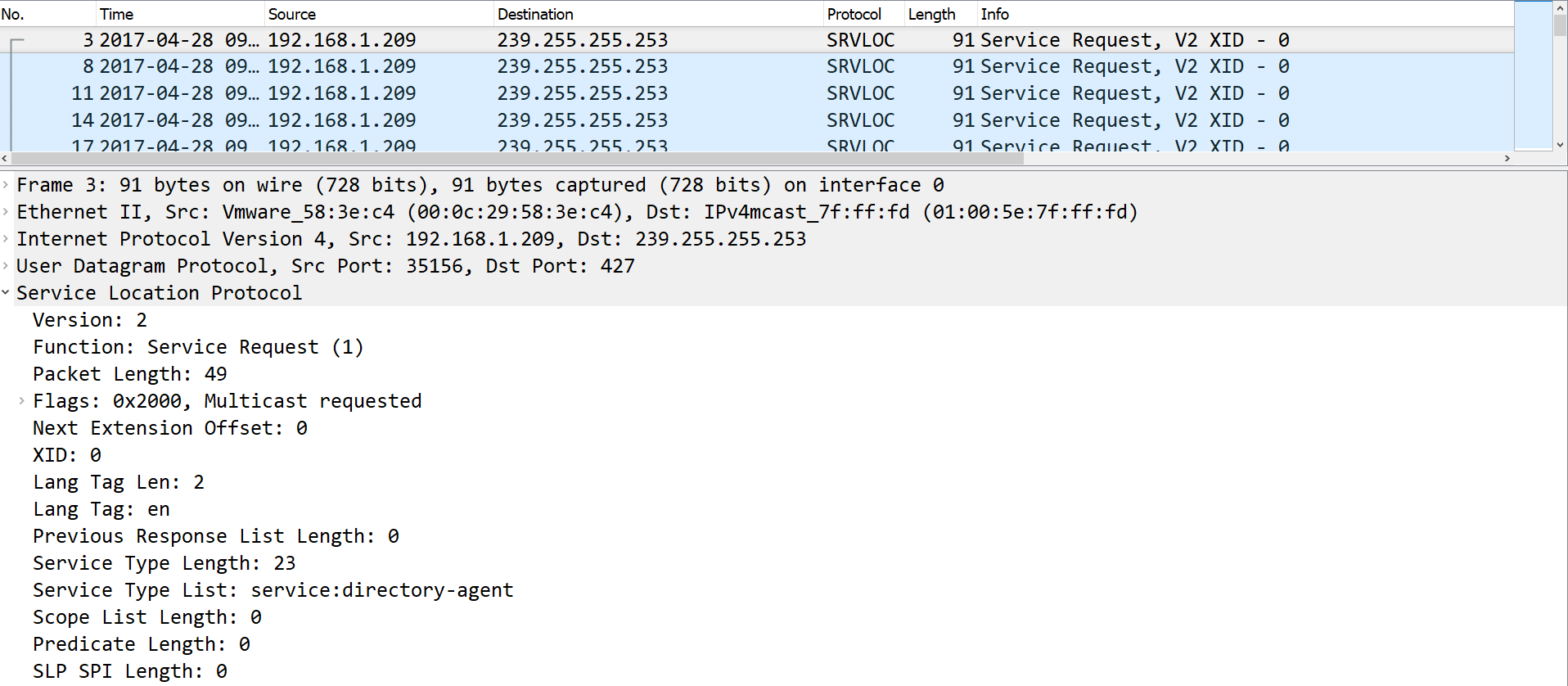Image resolution: width=1568 pixels, height=686 pixels.
Task: Click the packet list scroll-down arrow
Action: pos(1560,144)
